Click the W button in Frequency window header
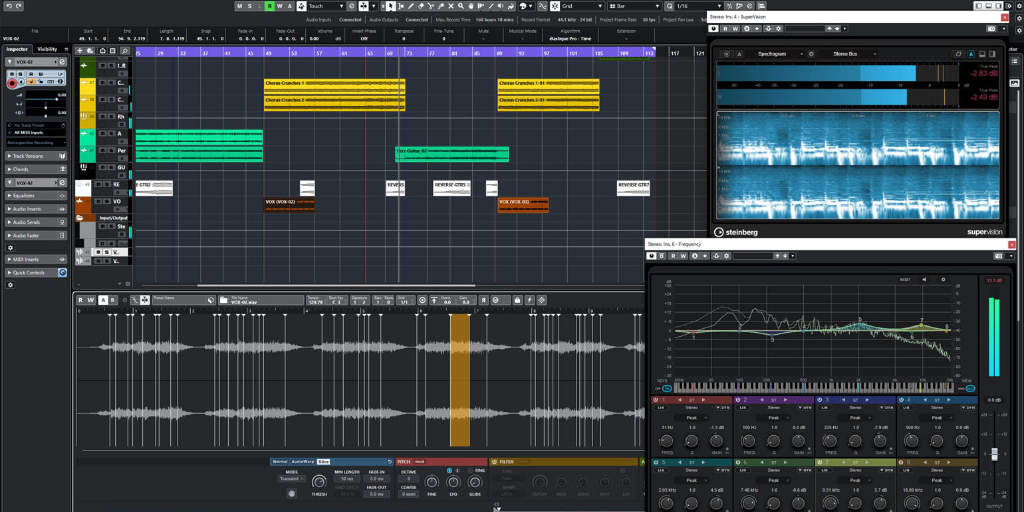This screenshot has height=512, width=1024. pos(684,256)
